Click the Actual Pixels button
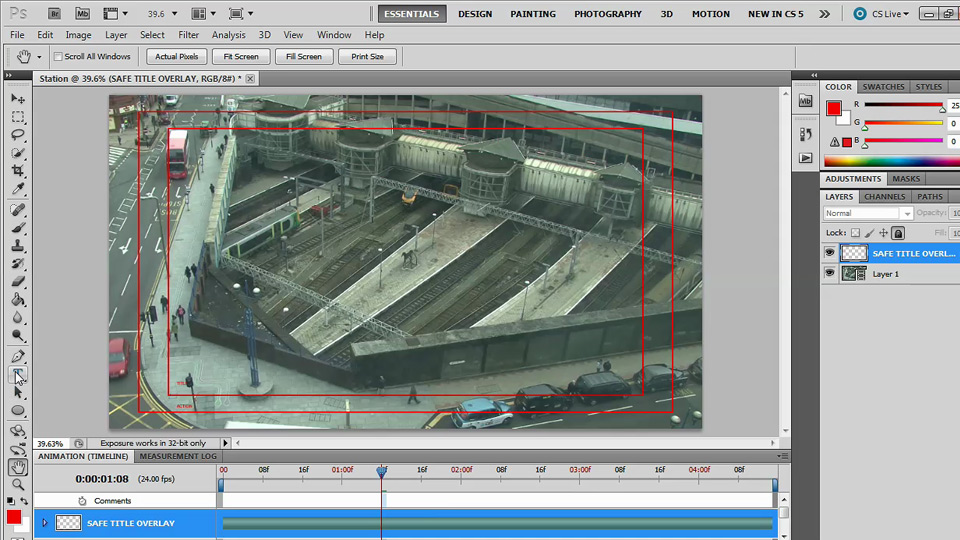Viewport: 960px width, 540px height. pos(176,56)
